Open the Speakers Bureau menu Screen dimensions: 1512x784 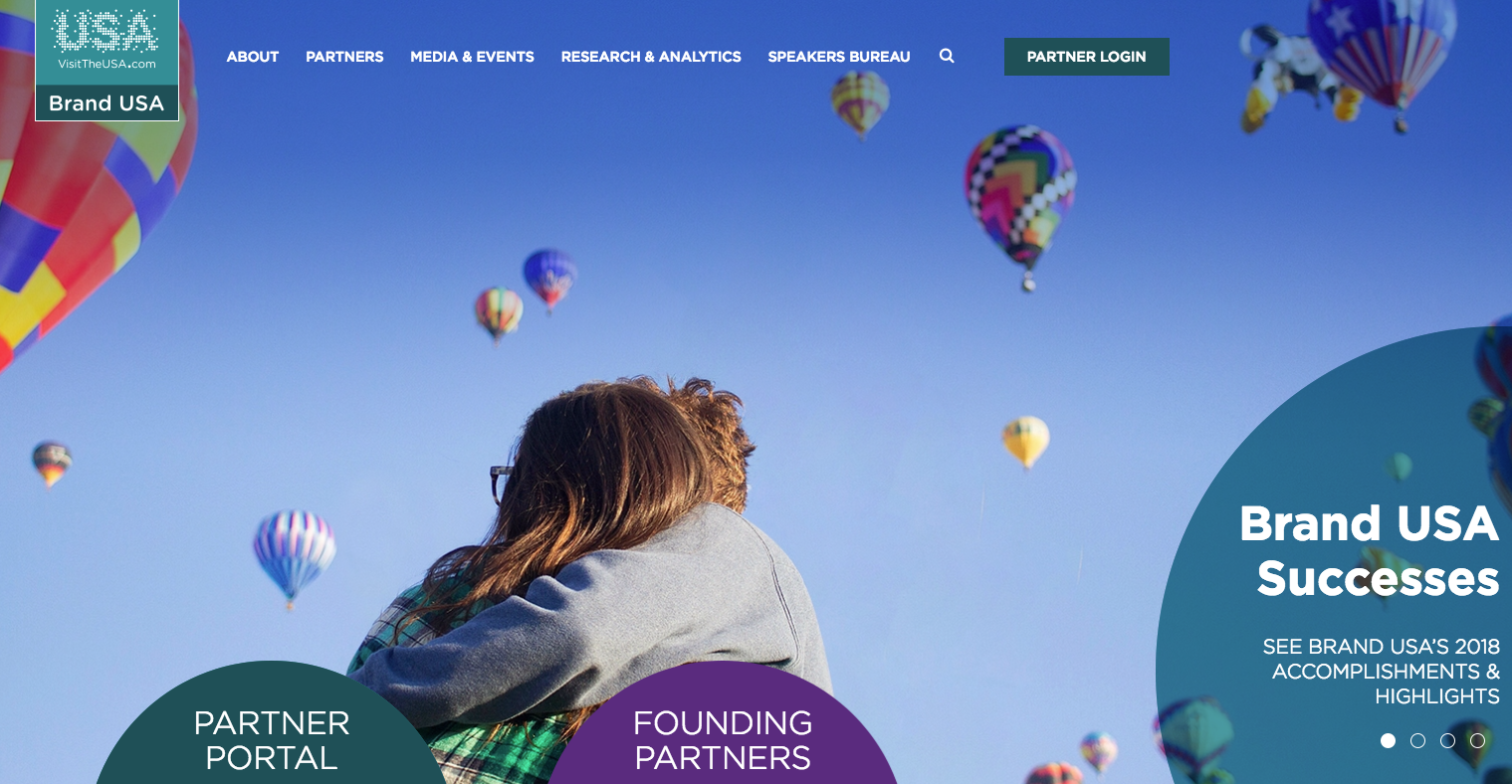pyautogui.click(x=839, y=57)
